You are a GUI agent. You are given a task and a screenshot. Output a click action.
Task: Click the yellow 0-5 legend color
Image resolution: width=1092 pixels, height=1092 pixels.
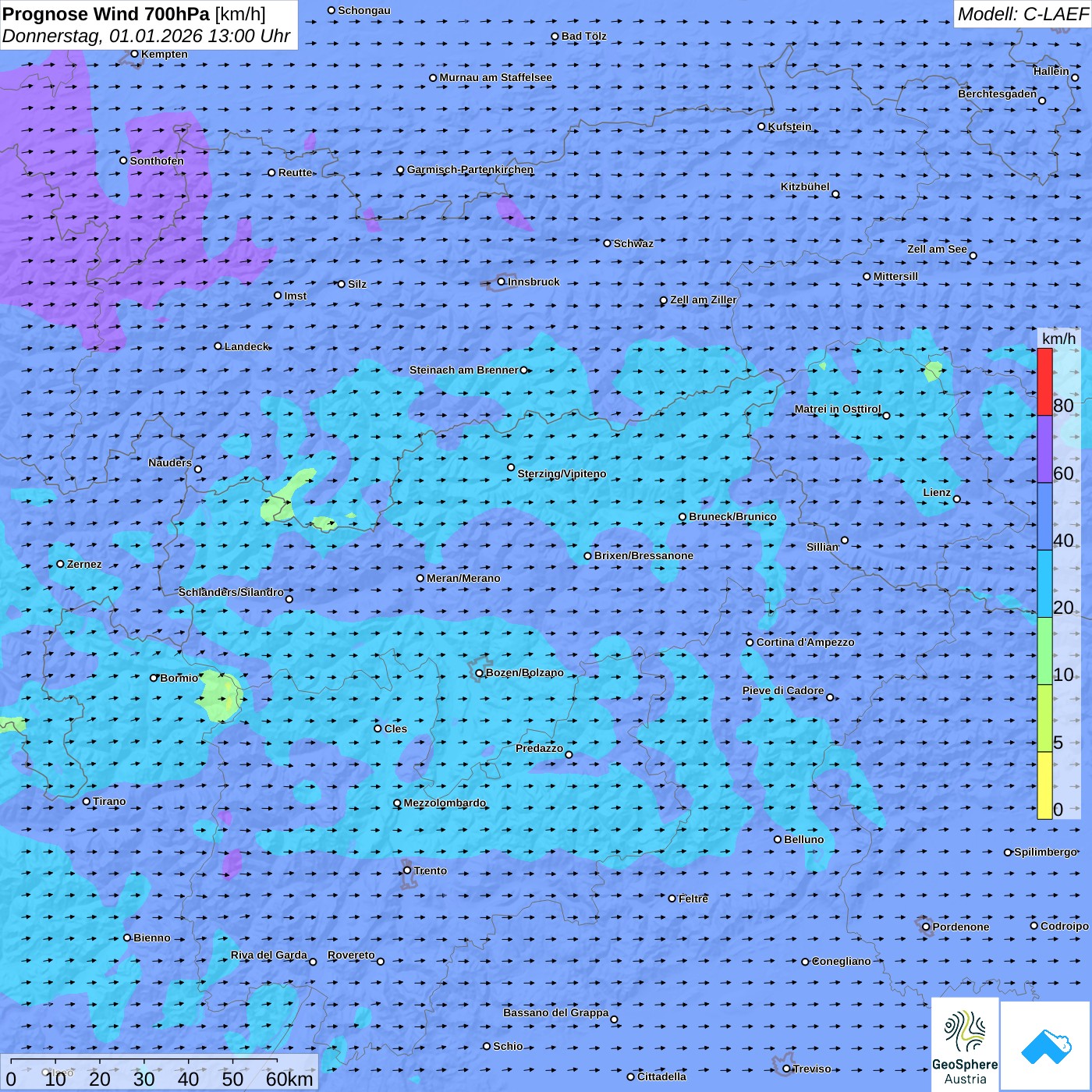pyautogui.click(x=1044, y=785)
